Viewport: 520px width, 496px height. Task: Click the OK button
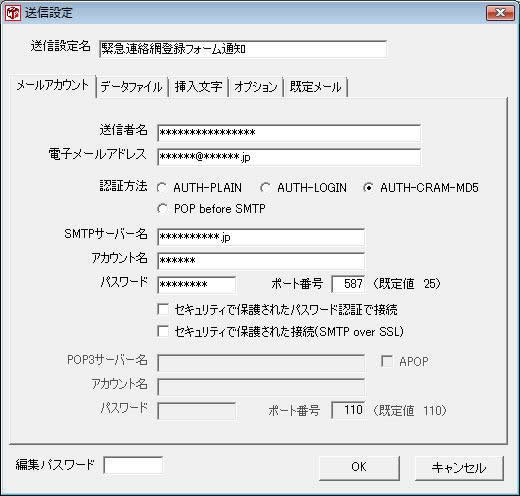(x=359, y=467)
